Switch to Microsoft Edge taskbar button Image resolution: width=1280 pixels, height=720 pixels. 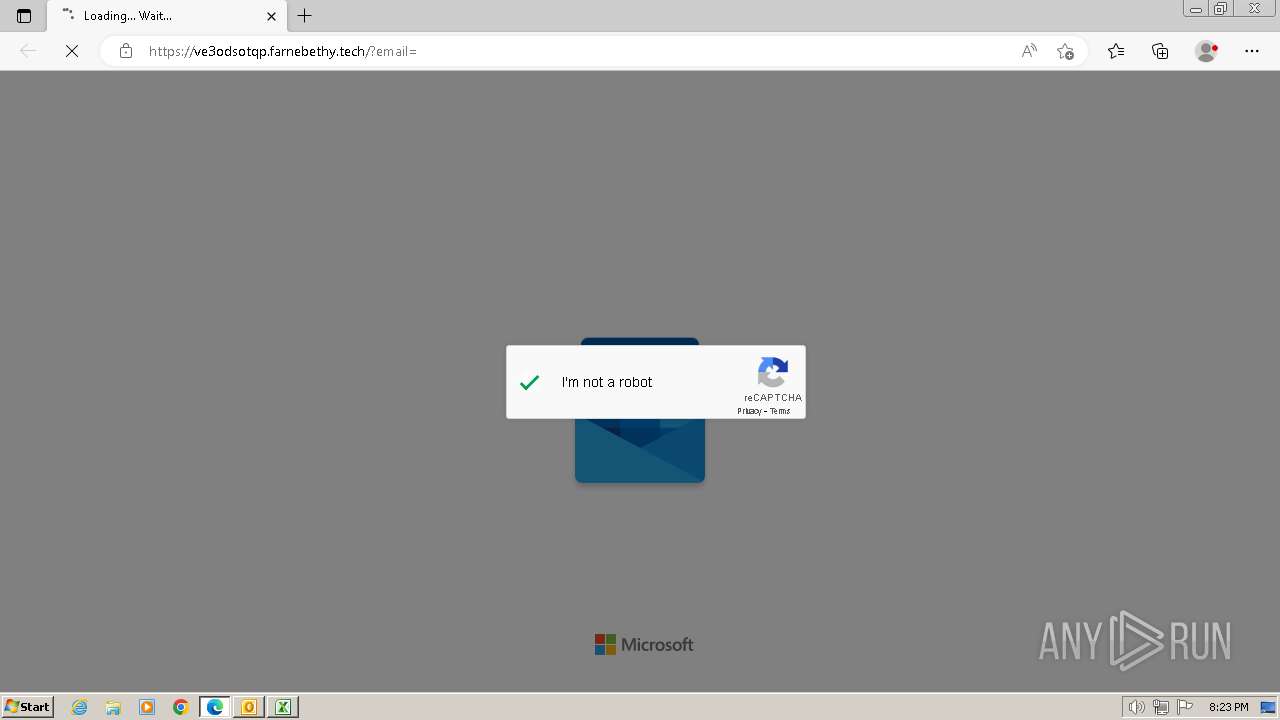[215, 707]
